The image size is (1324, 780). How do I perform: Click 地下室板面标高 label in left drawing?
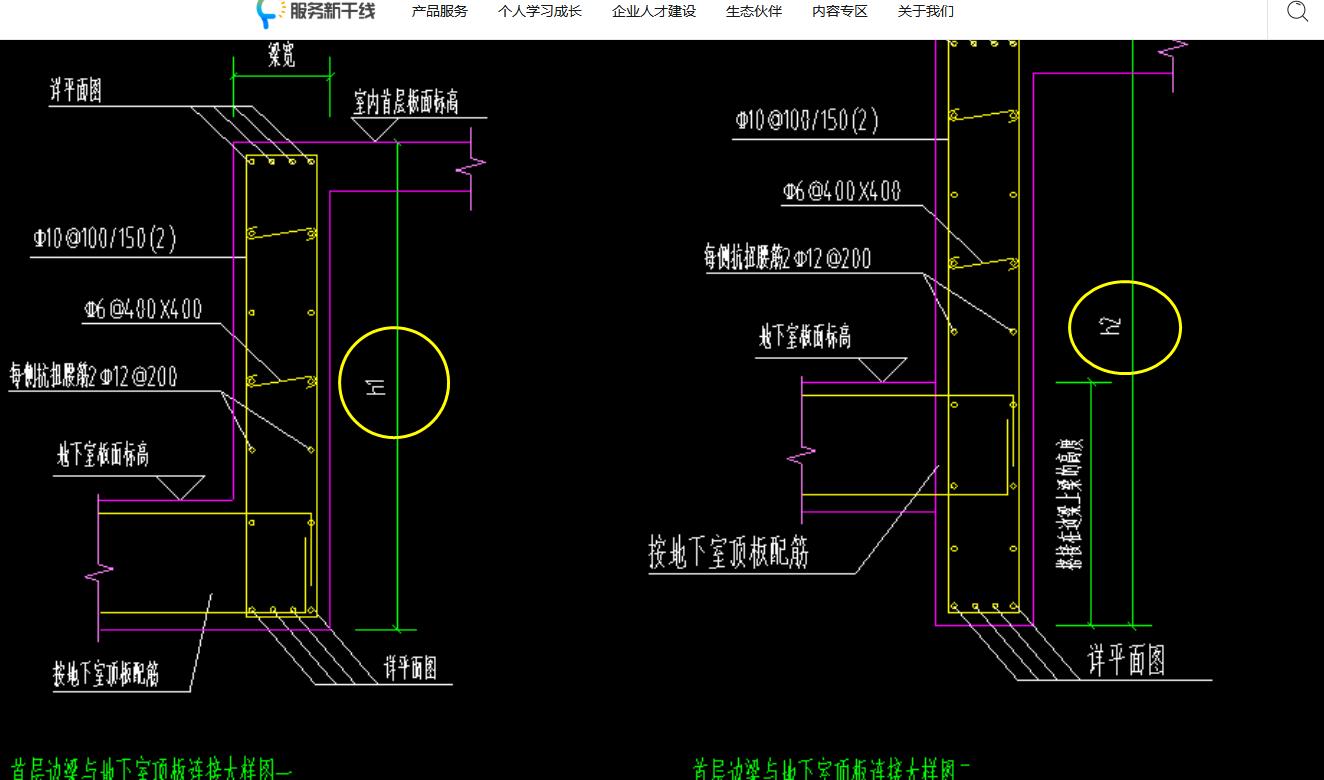(x=102, y=457)
